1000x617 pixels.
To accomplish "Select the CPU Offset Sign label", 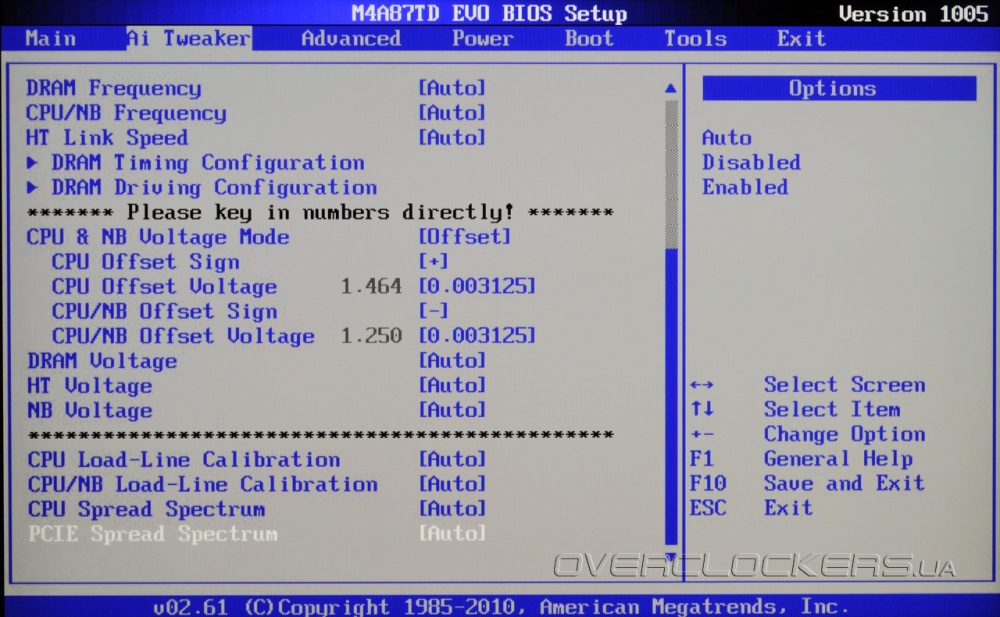I will (x=145, y=262).
